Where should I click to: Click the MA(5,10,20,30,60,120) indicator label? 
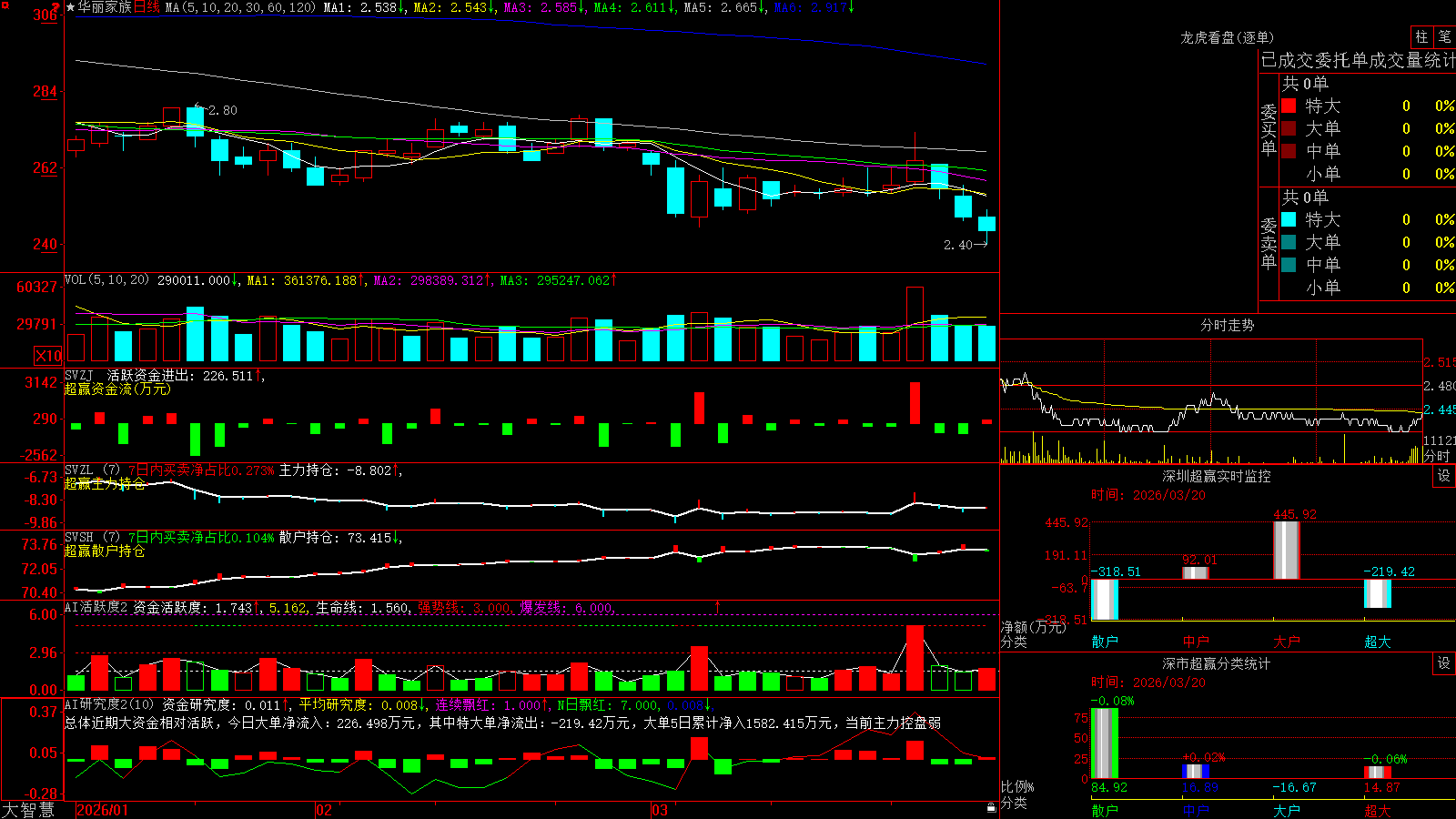241,7
